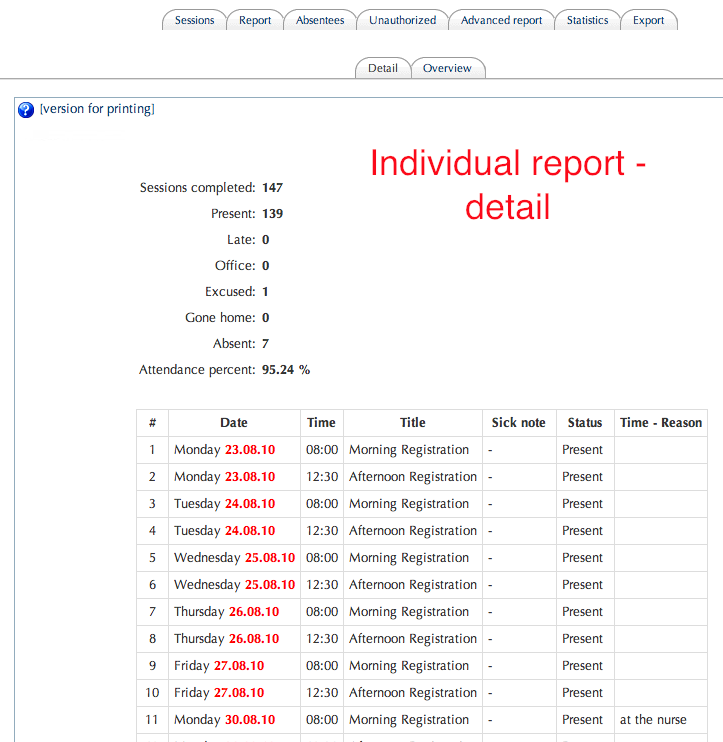The image size is (723, 742).
Task: Open the version for printing link
Action: [x=97, y=109]
